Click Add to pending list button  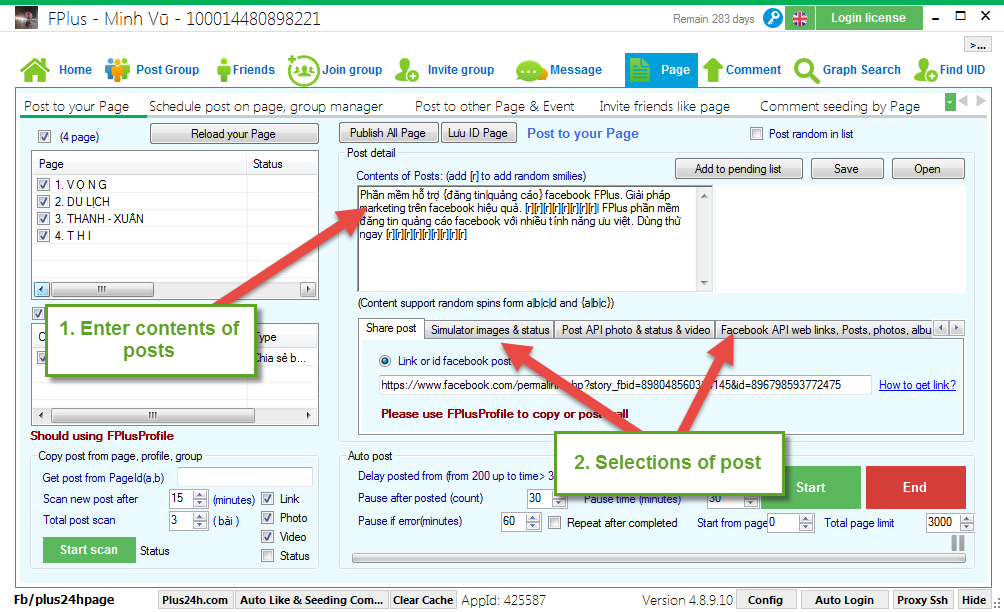tap(738, 169)
